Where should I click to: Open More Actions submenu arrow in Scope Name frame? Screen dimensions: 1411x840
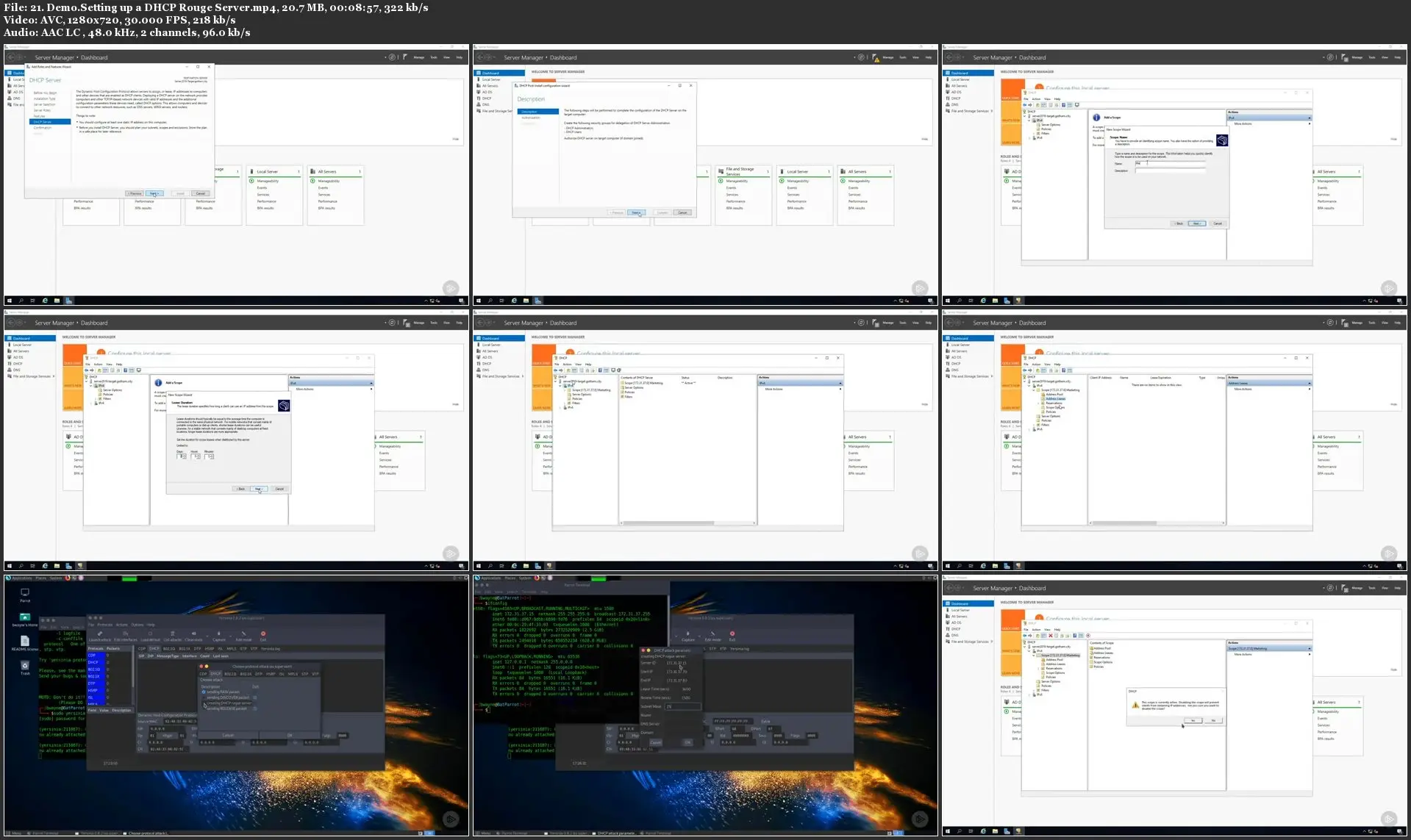pyautogui.click(x=1310, y=123)
